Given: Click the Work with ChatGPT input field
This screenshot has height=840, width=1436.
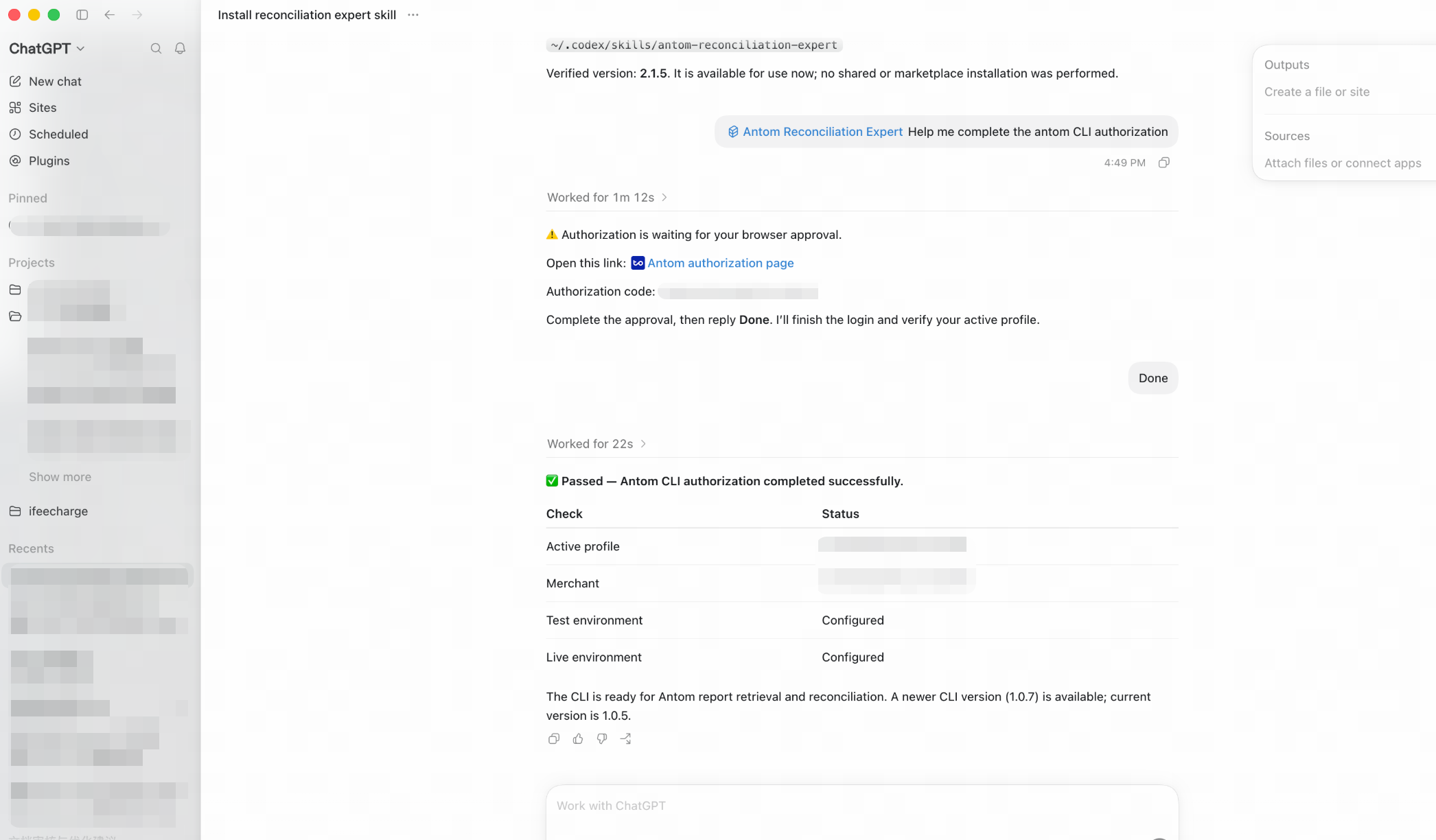Looking at the screenshot, I should coord(862,806).
